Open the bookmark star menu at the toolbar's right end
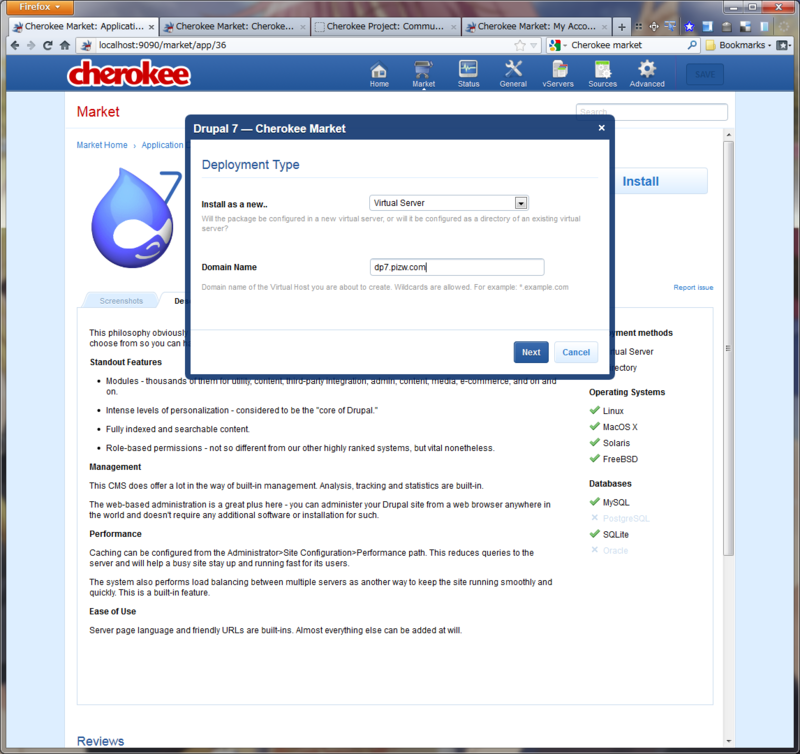This screenshot has height=754, width=800. (x=784, y=45)
